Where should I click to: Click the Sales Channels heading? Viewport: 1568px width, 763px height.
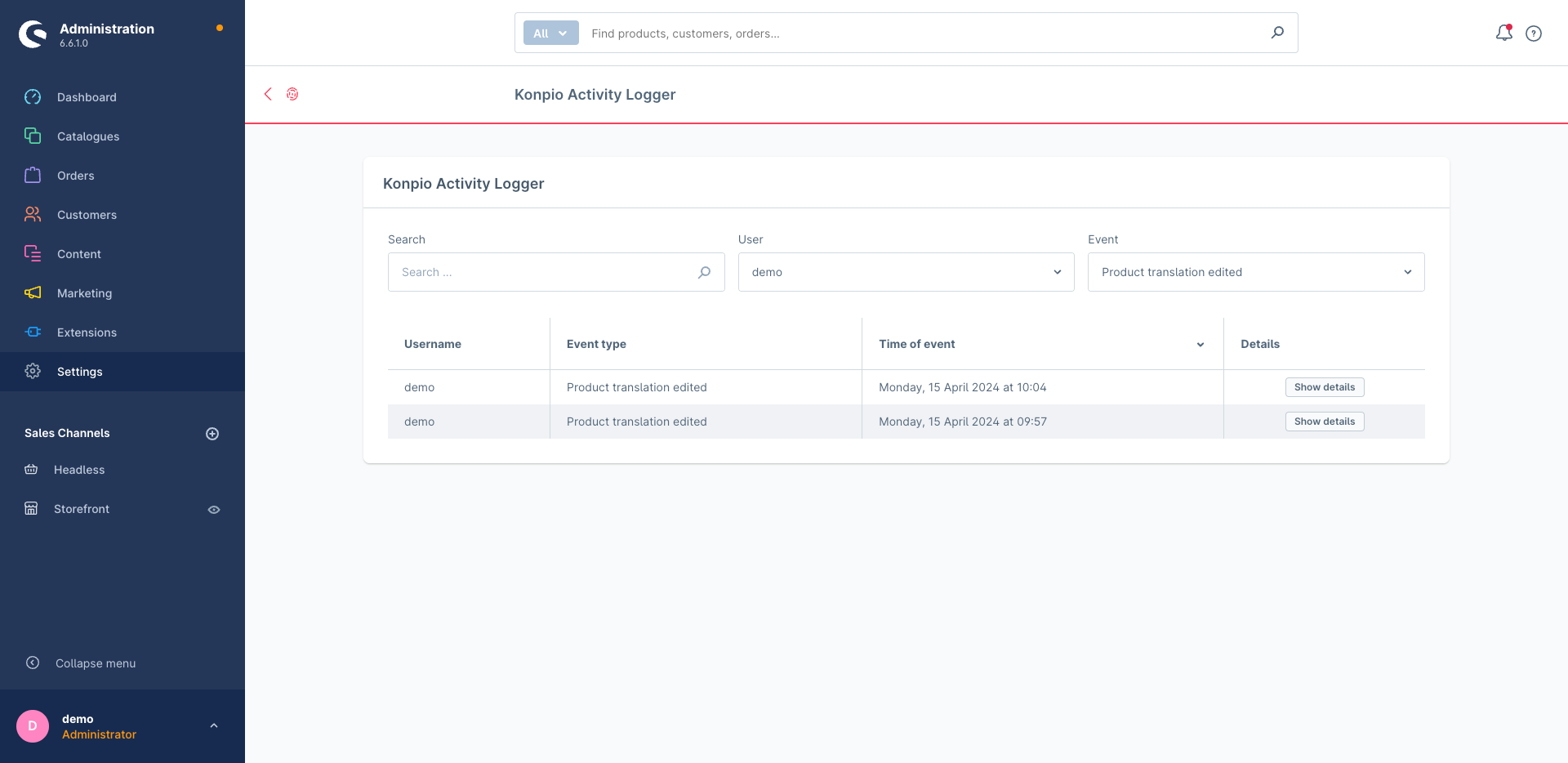coord(67,433)
